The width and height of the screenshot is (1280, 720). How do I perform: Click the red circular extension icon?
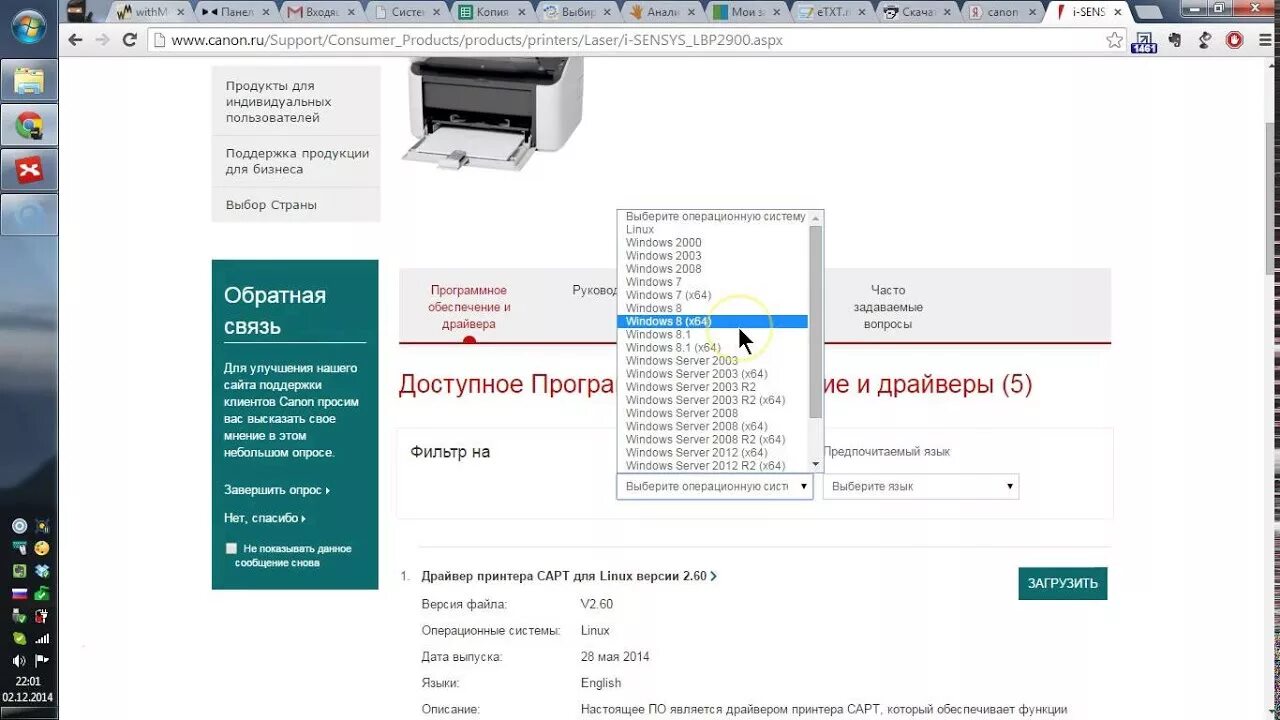pos(1234,40)
